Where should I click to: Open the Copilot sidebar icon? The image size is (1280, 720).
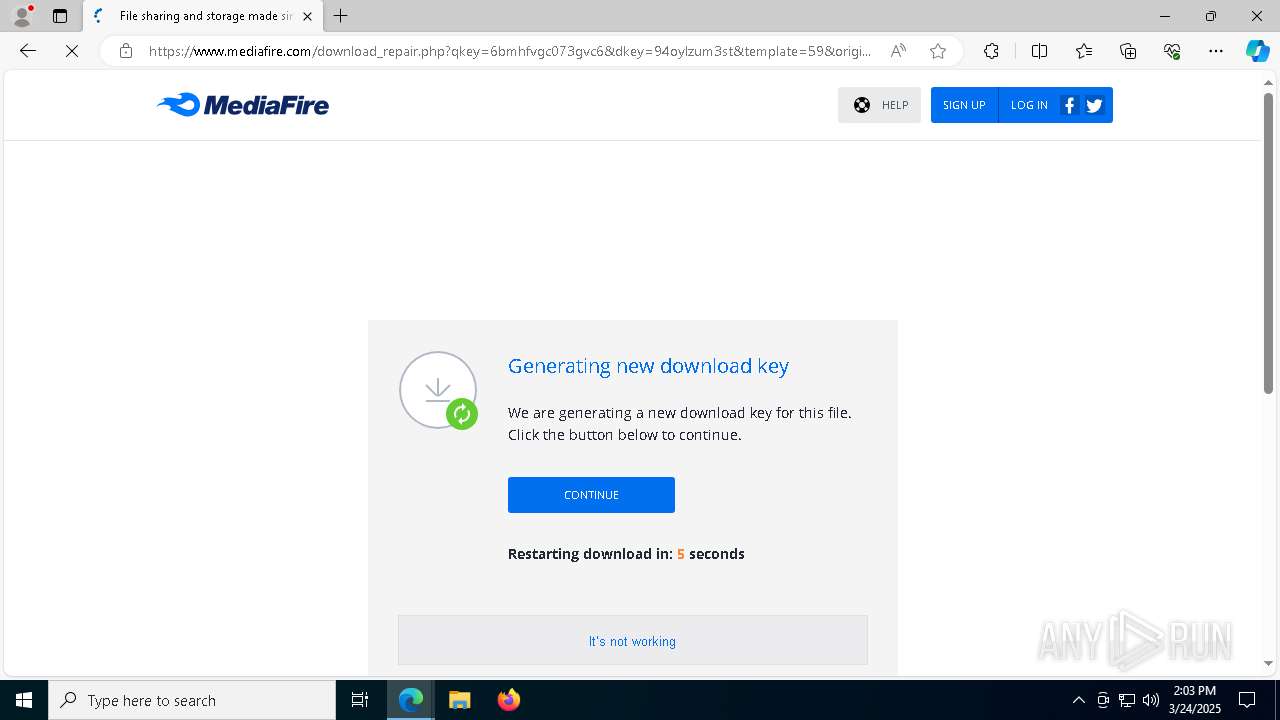point(1257,51)
